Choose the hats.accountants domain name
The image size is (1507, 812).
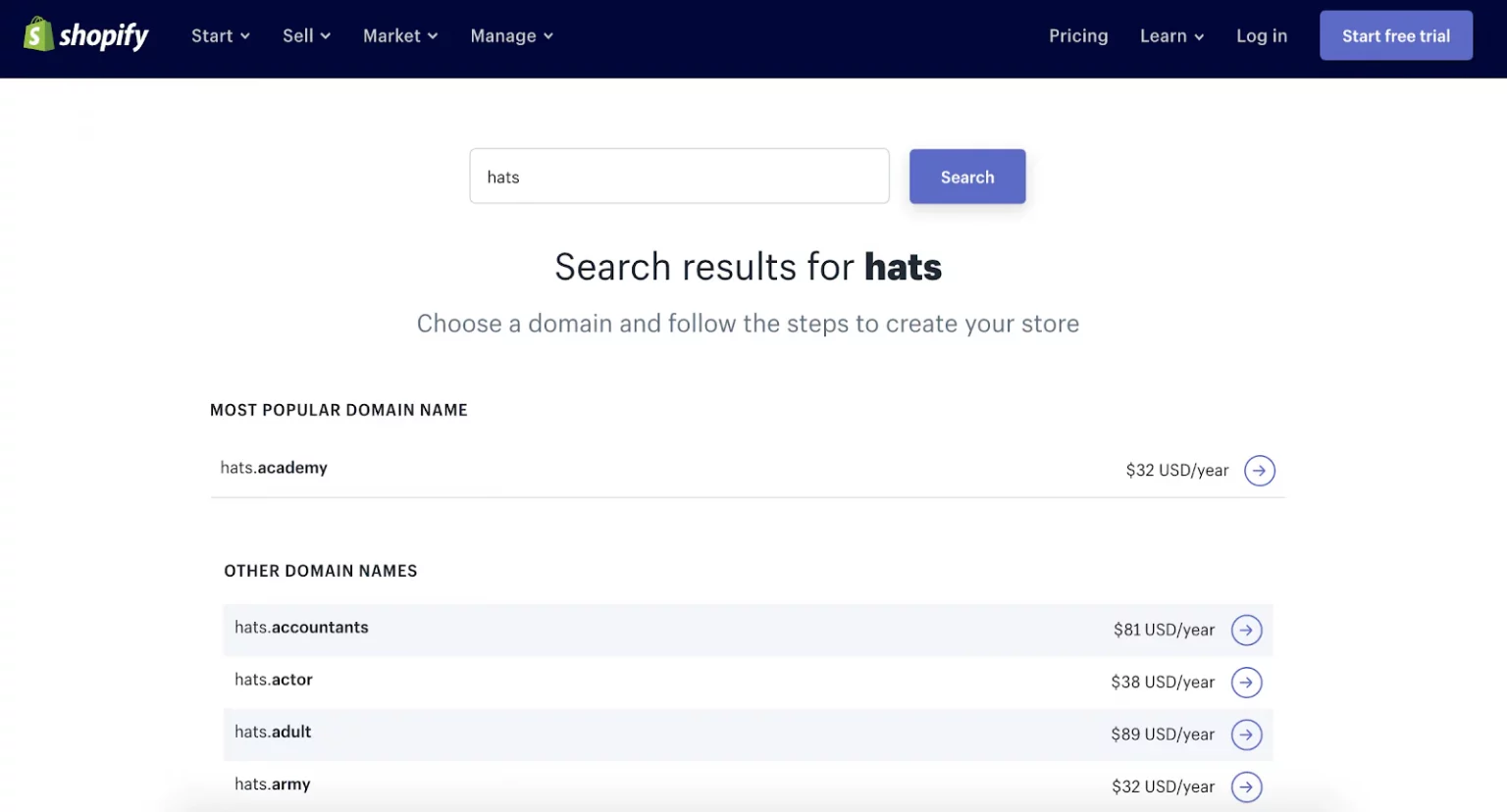[x=301, y=628]
